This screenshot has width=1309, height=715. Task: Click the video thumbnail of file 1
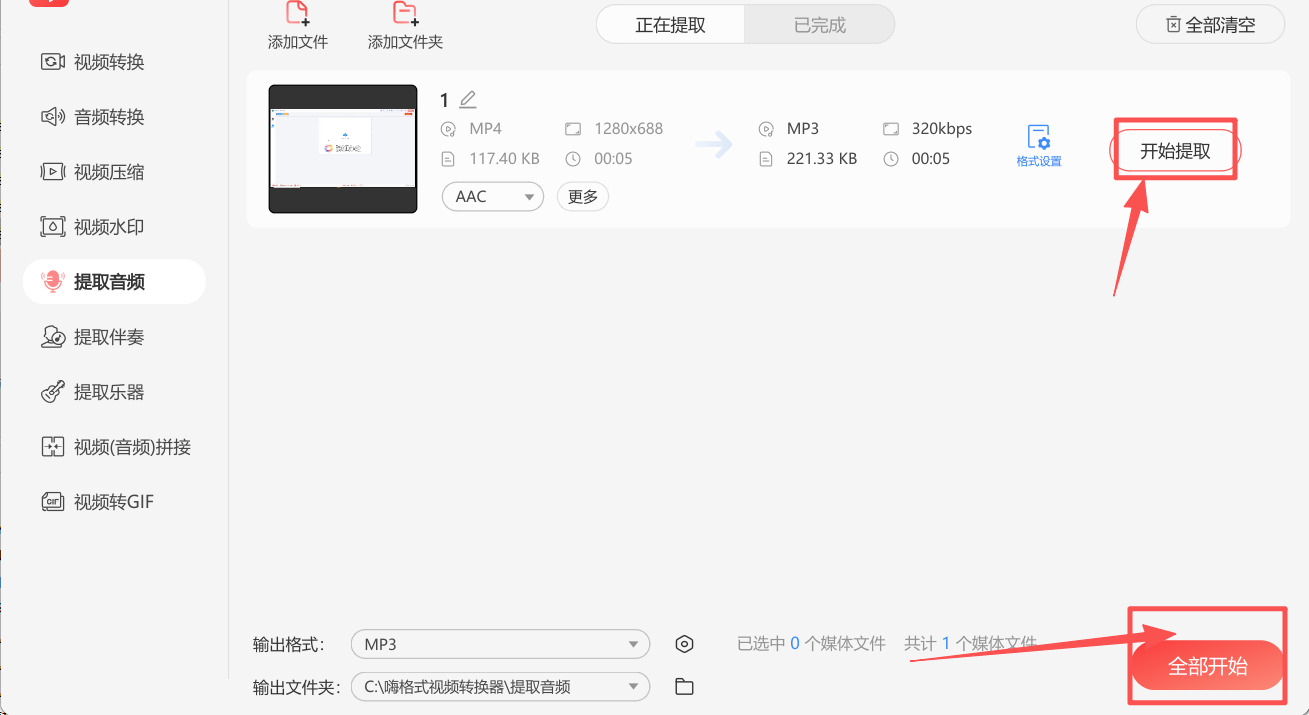click(343, 149)
